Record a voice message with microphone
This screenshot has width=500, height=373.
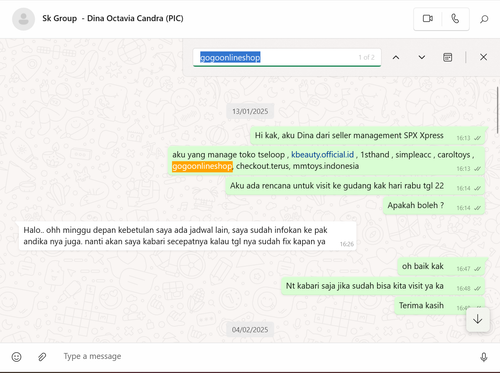[x=484, y=357]
